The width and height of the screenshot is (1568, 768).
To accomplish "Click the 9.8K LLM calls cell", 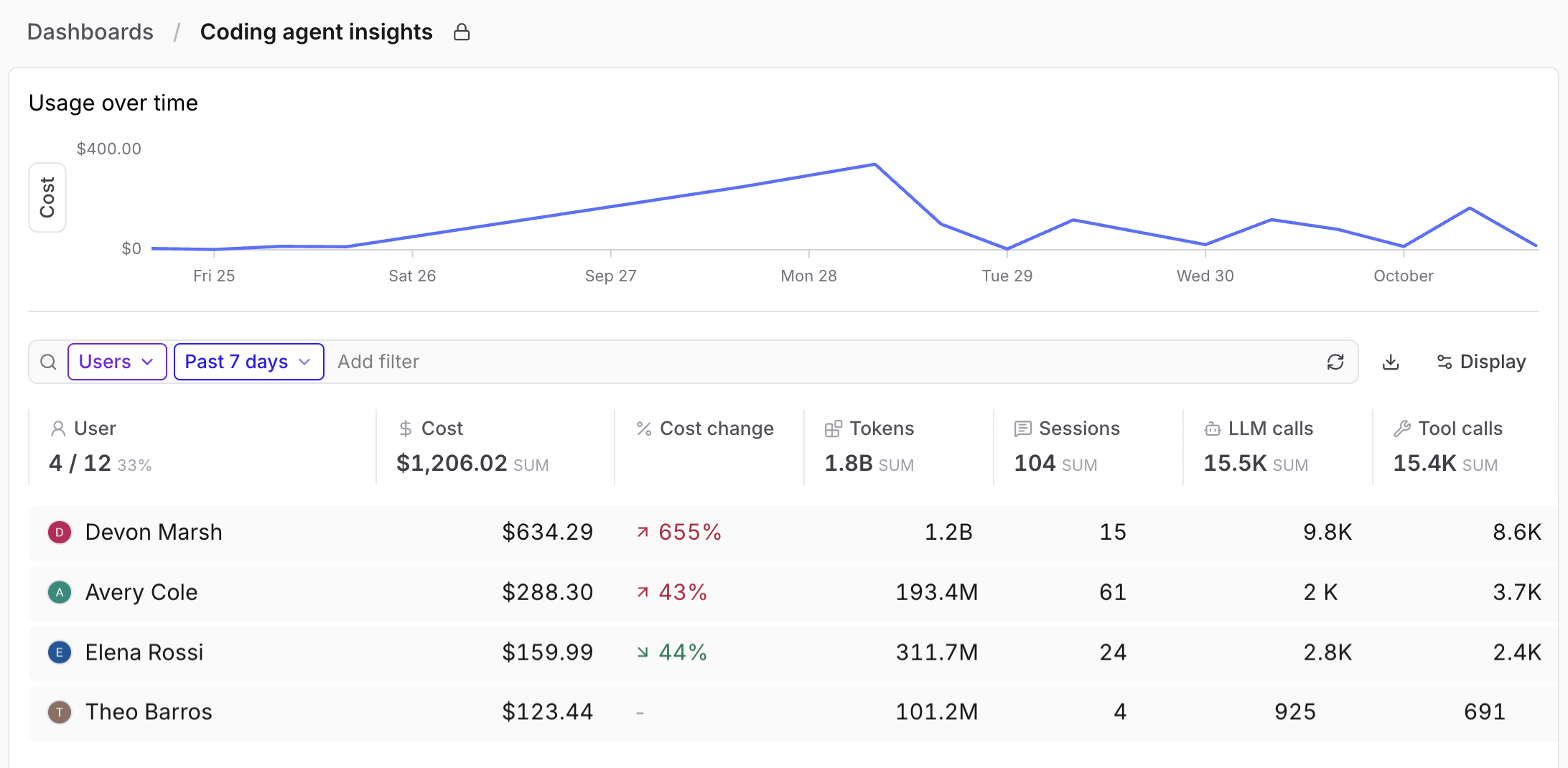I will coord(1327,532).
